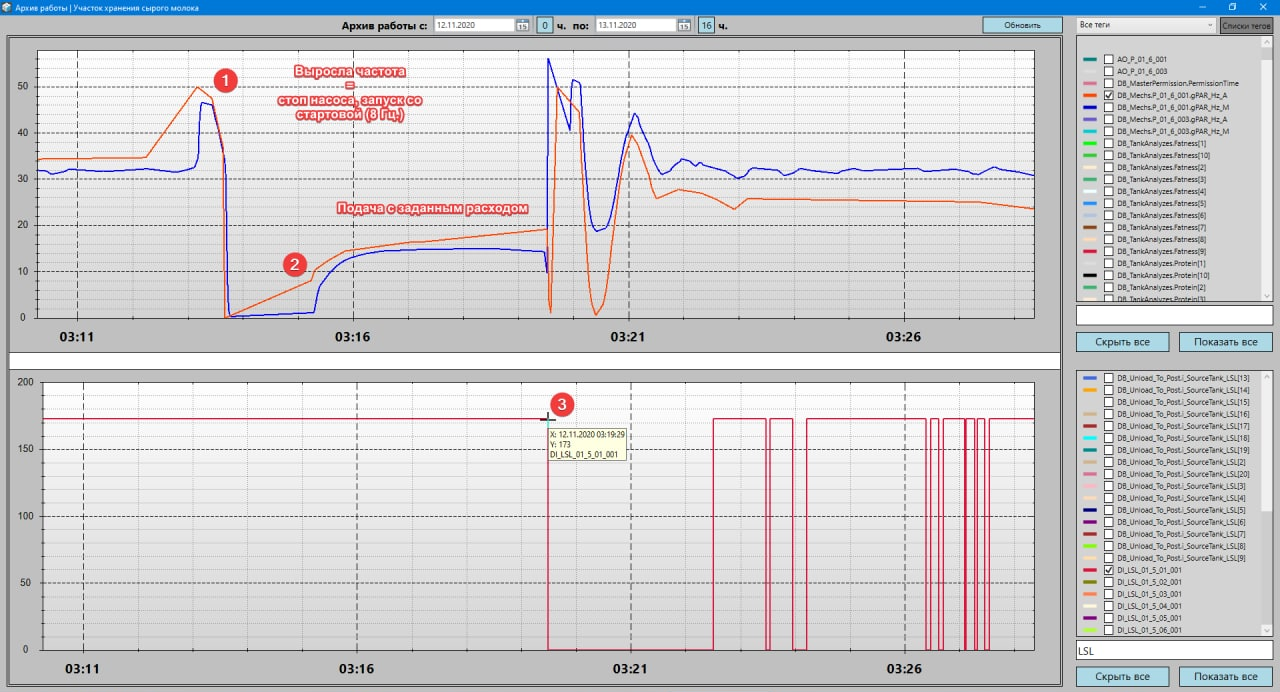Click the app icon in title bar
Viewport: 1280px width, 692px height.
8,7
